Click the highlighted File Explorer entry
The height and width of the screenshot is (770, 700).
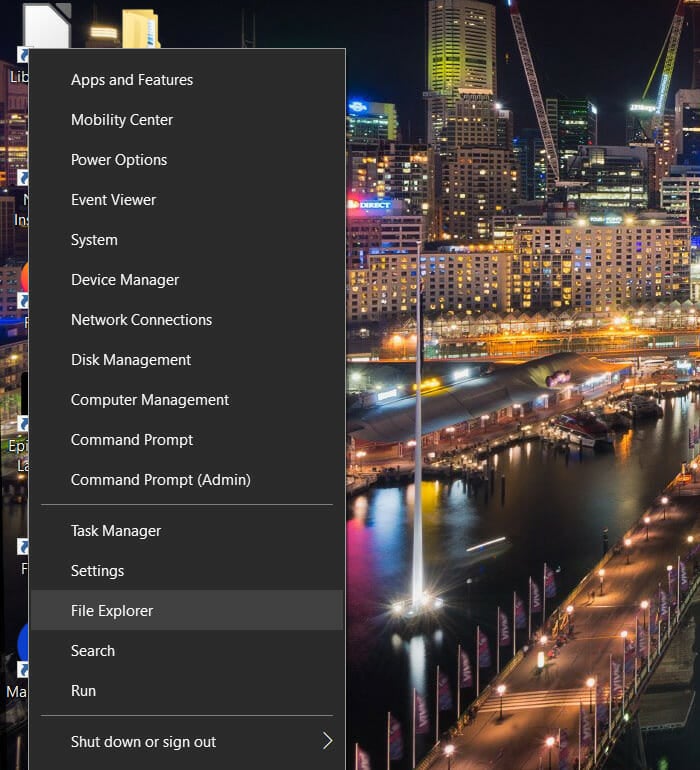tap(112, 611)
